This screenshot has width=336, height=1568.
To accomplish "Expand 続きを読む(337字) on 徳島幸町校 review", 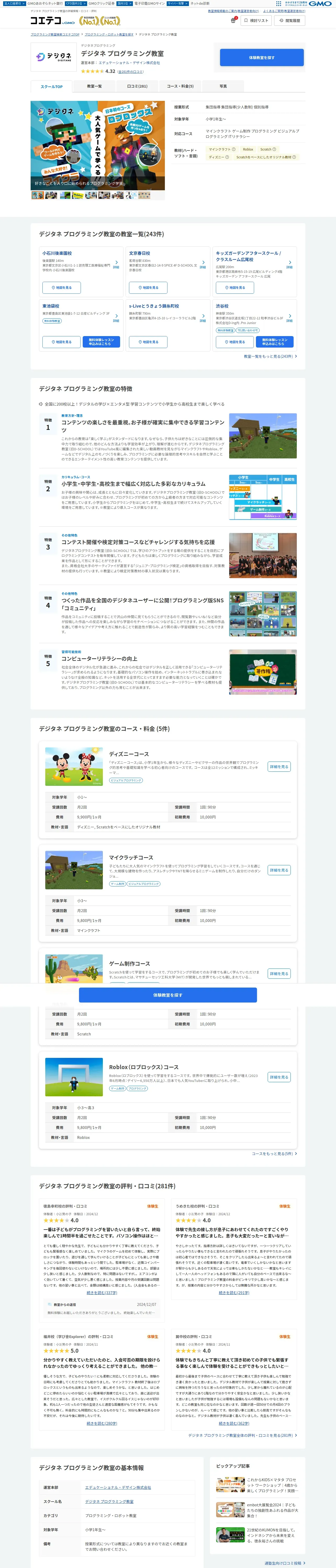I will (102, 1292).
